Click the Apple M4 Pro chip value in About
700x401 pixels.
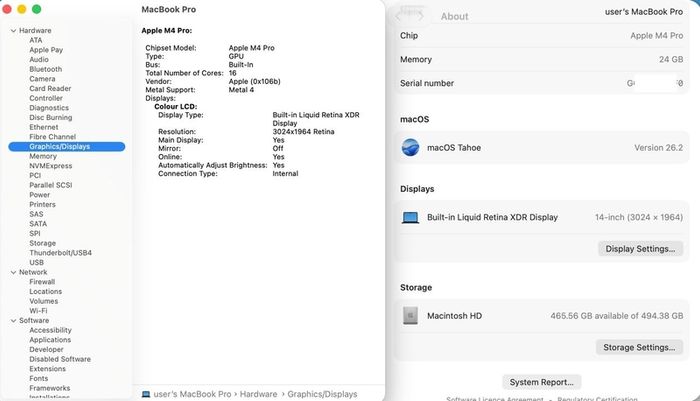tap(656, 36)
